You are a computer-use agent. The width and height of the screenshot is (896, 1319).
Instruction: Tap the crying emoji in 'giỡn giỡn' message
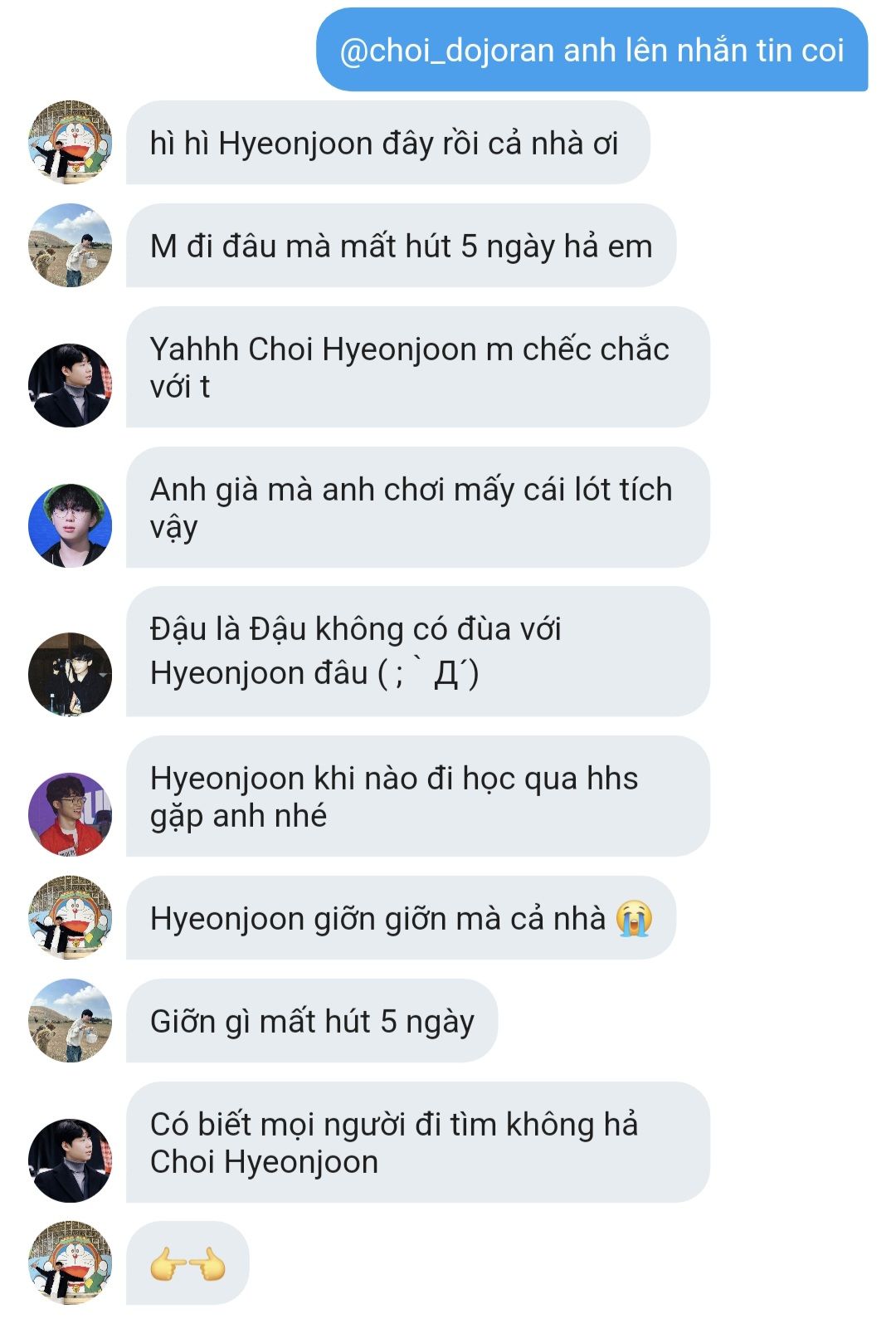click(x=635, y=919)
